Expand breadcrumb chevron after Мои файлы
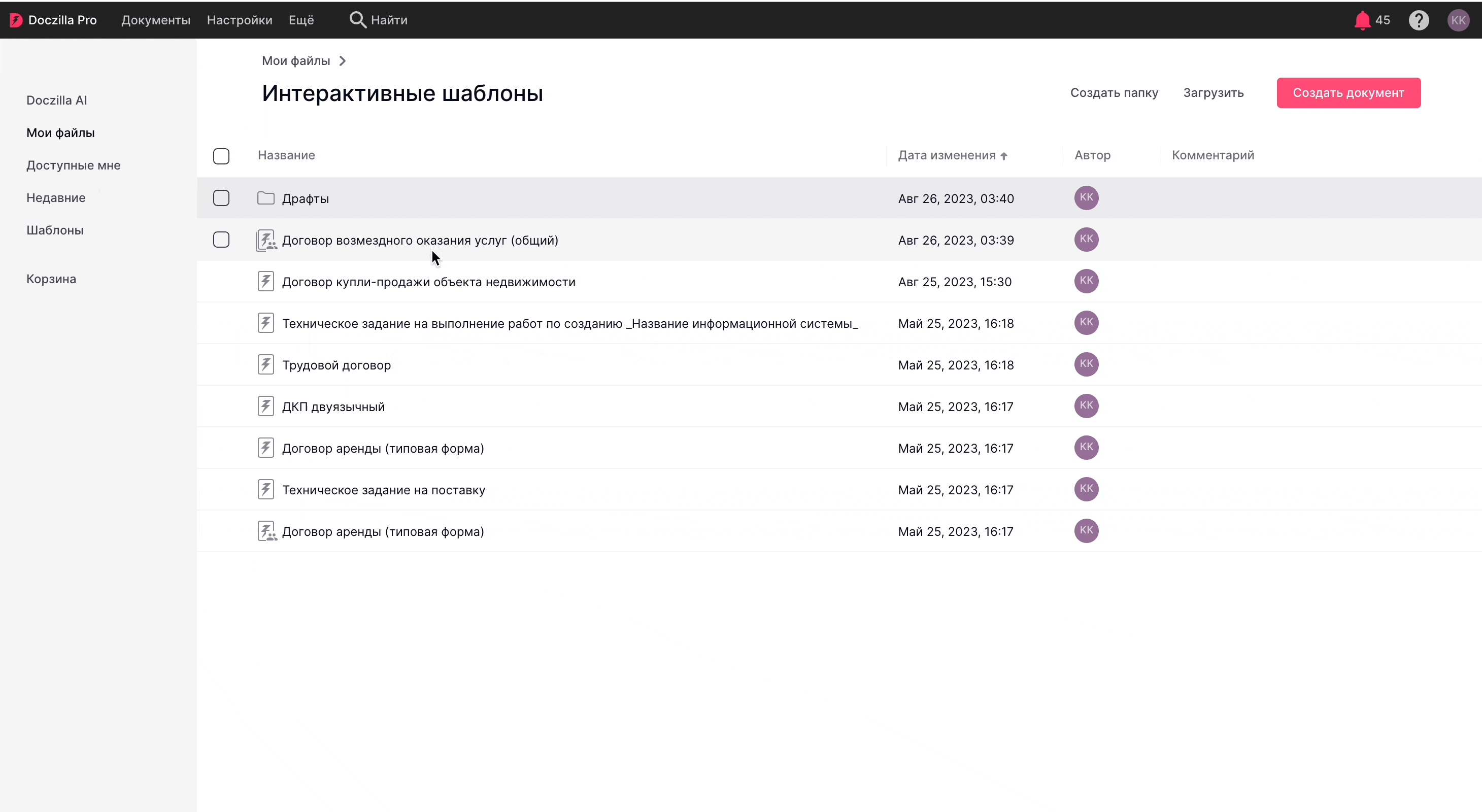 tap(342, 61)
